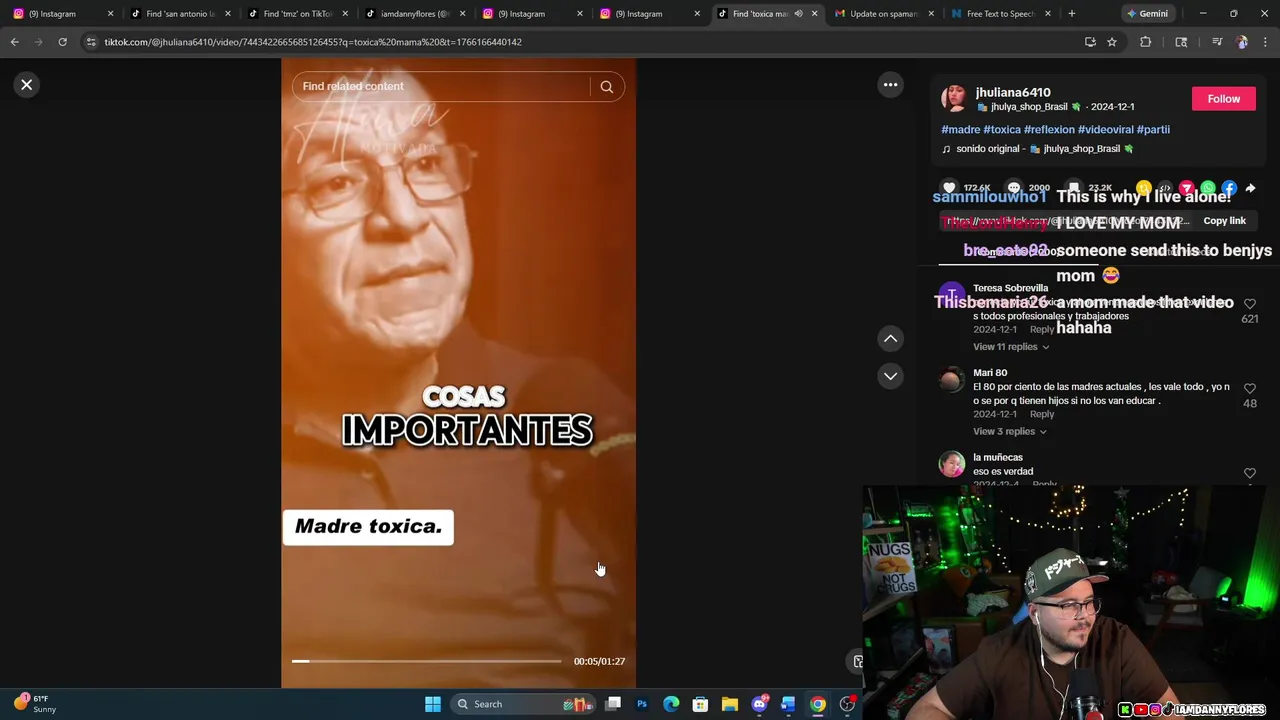Screen dimensions: 1280x720
Task: Open Mari 80 commenter avatar
Action: tap(952, 380)
